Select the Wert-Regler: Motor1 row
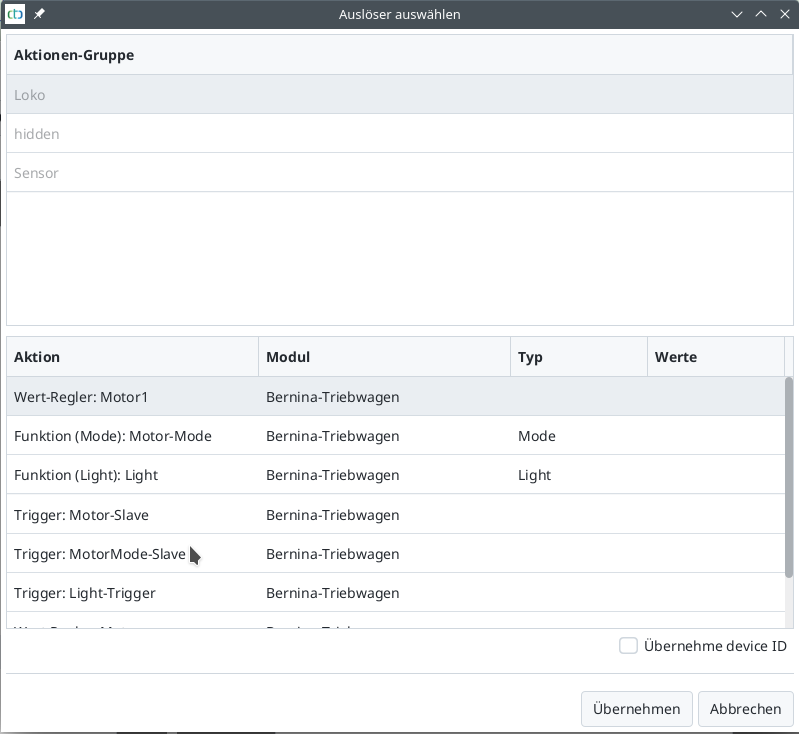The width and height of the screenshot is (799, 734). coord(81,397)
